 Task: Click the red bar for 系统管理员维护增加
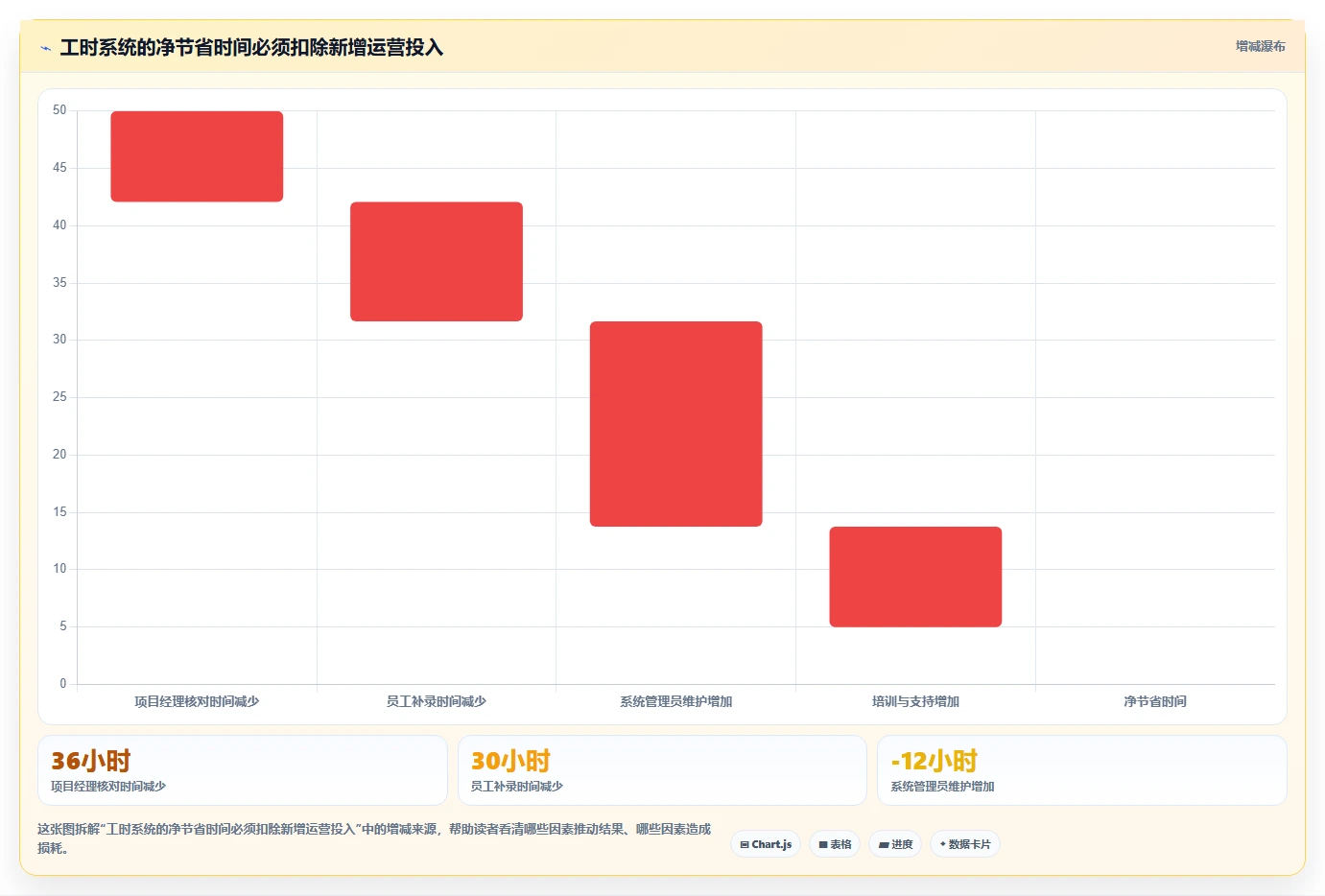(x=676, y=424)
